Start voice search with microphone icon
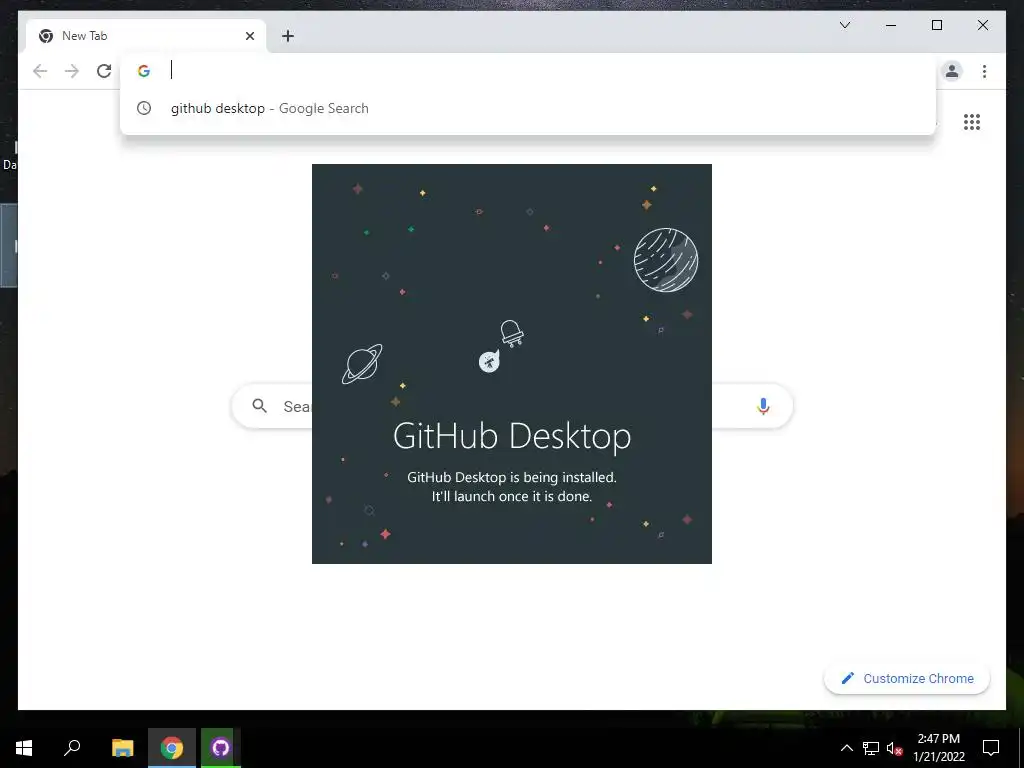Viewport: 1024px width, 768px height. pyautogui.click(x=763, y=406)
